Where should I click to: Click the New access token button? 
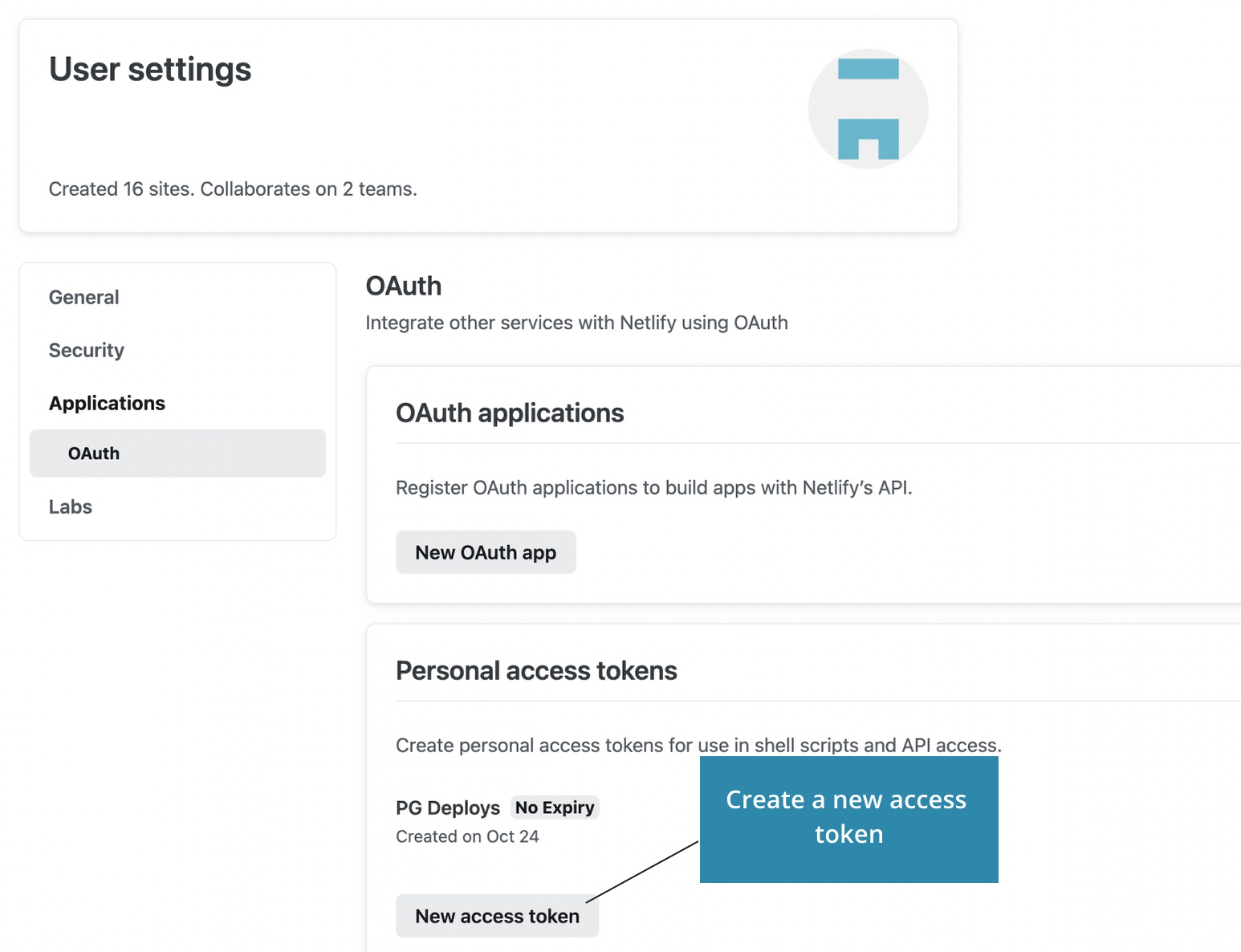(497, 916)
